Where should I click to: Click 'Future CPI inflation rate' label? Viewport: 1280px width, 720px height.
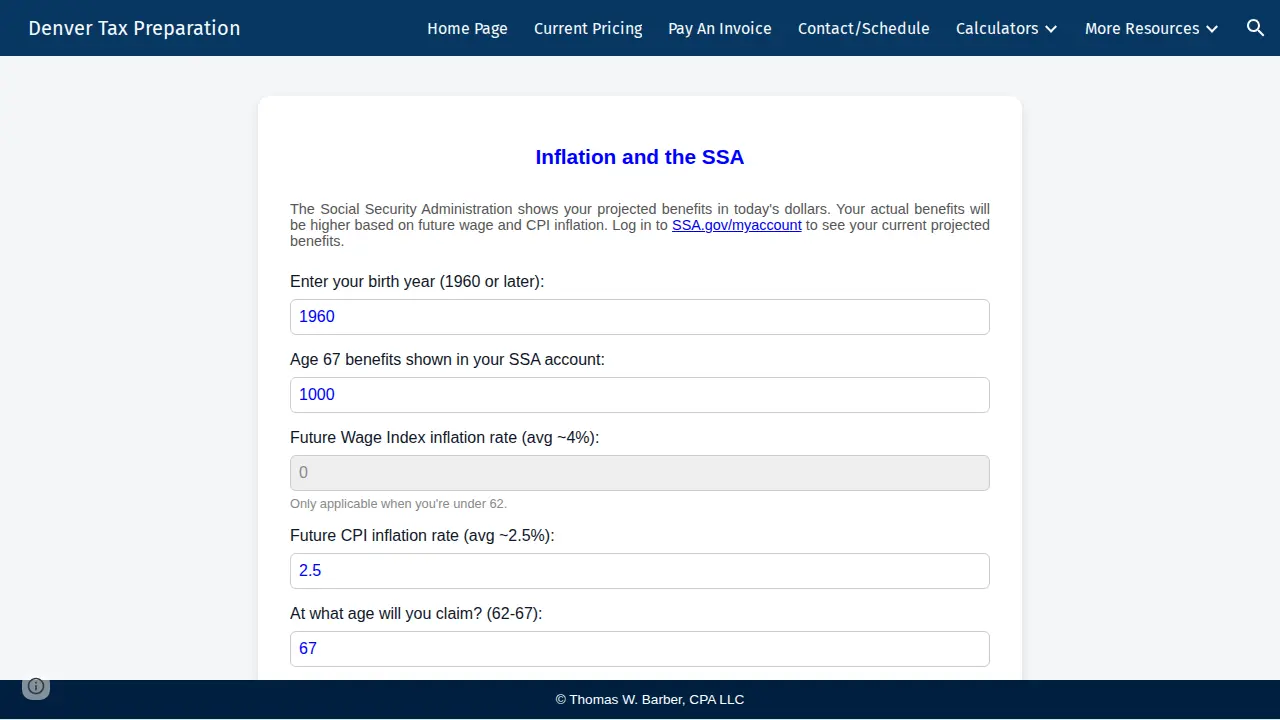tap(422, 536)
